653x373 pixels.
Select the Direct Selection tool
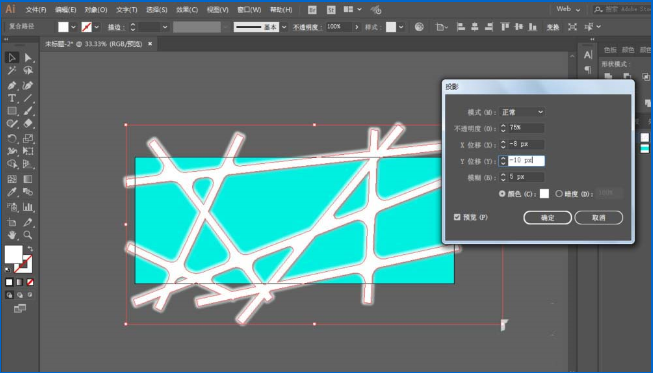(28, 57)
